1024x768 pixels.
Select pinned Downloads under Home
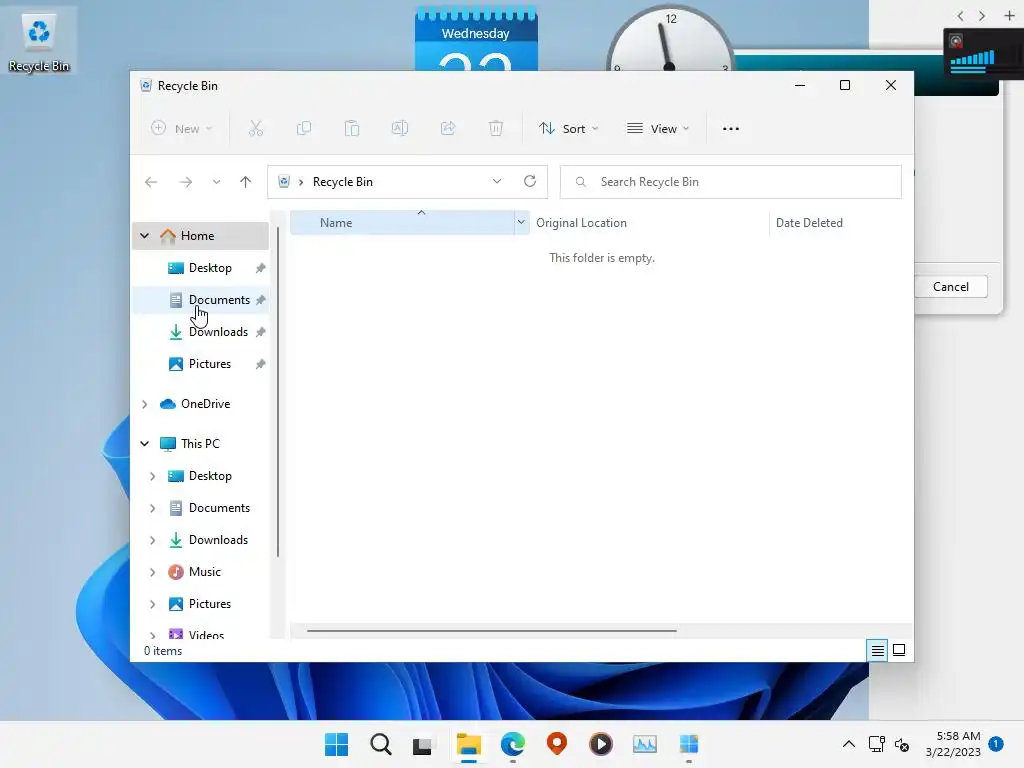point(200,332)
